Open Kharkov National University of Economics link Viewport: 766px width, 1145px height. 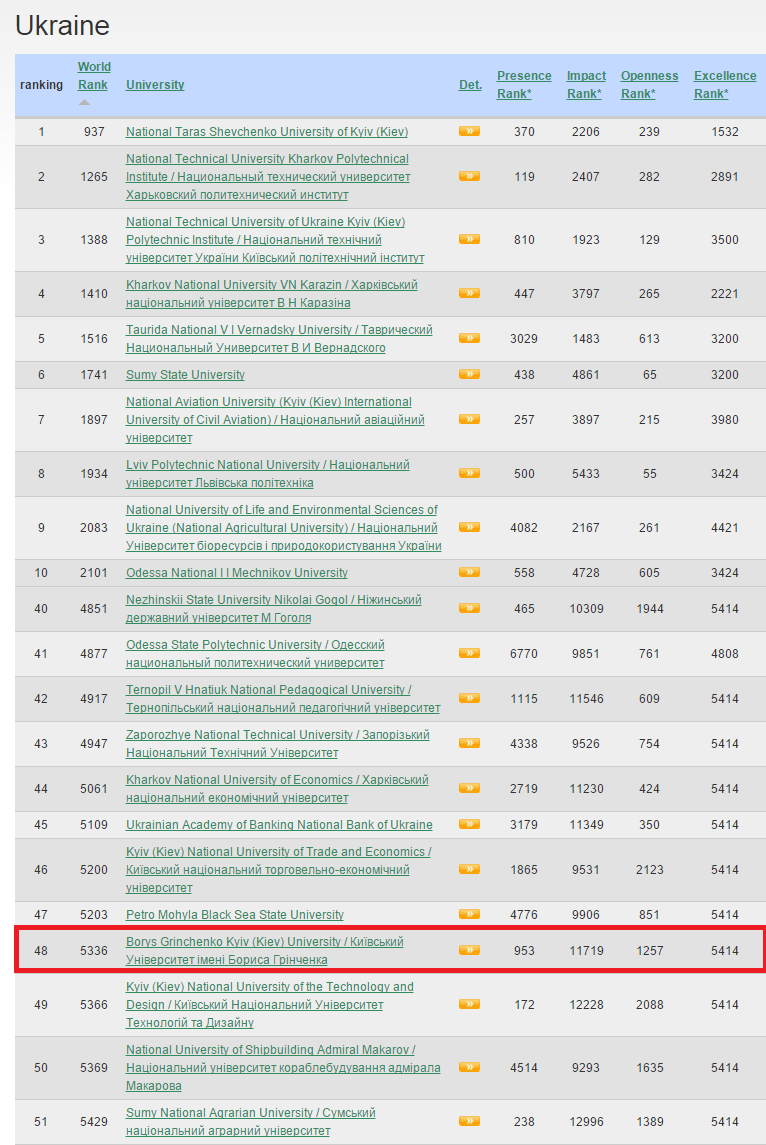coord(277,789)
